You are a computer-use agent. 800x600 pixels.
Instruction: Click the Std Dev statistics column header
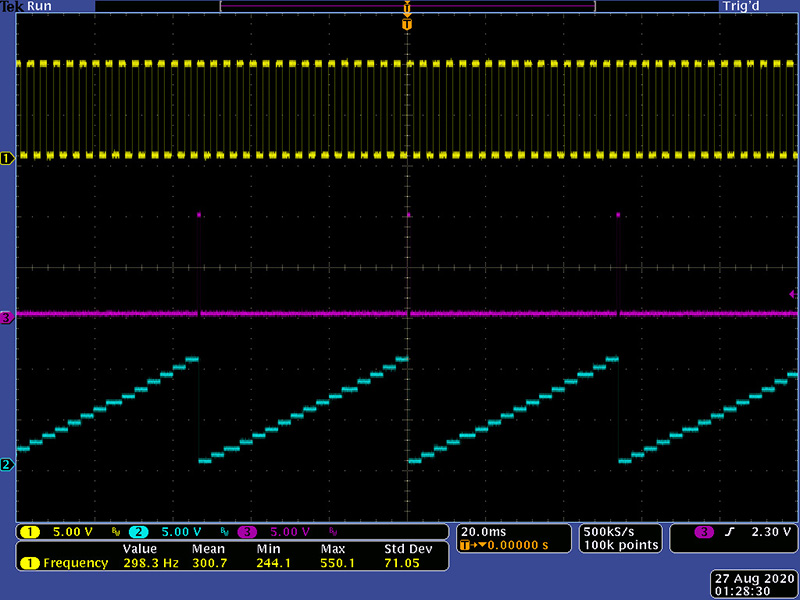[407, 549]
